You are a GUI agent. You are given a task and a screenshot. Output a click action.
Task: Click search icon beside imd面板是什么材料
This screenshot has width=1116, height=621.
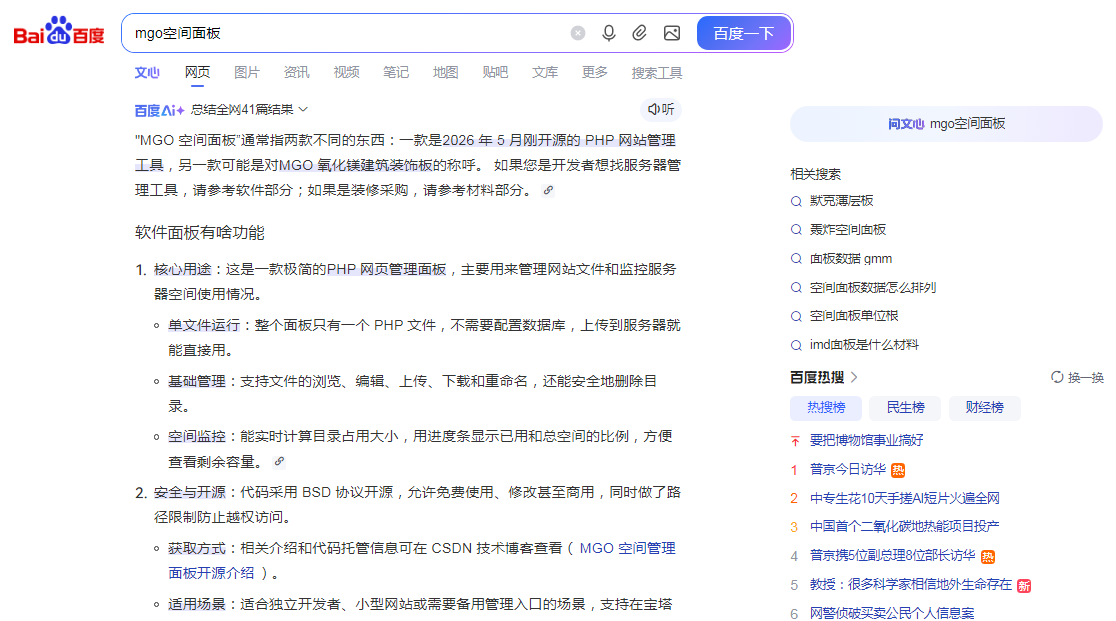point(796,345)
